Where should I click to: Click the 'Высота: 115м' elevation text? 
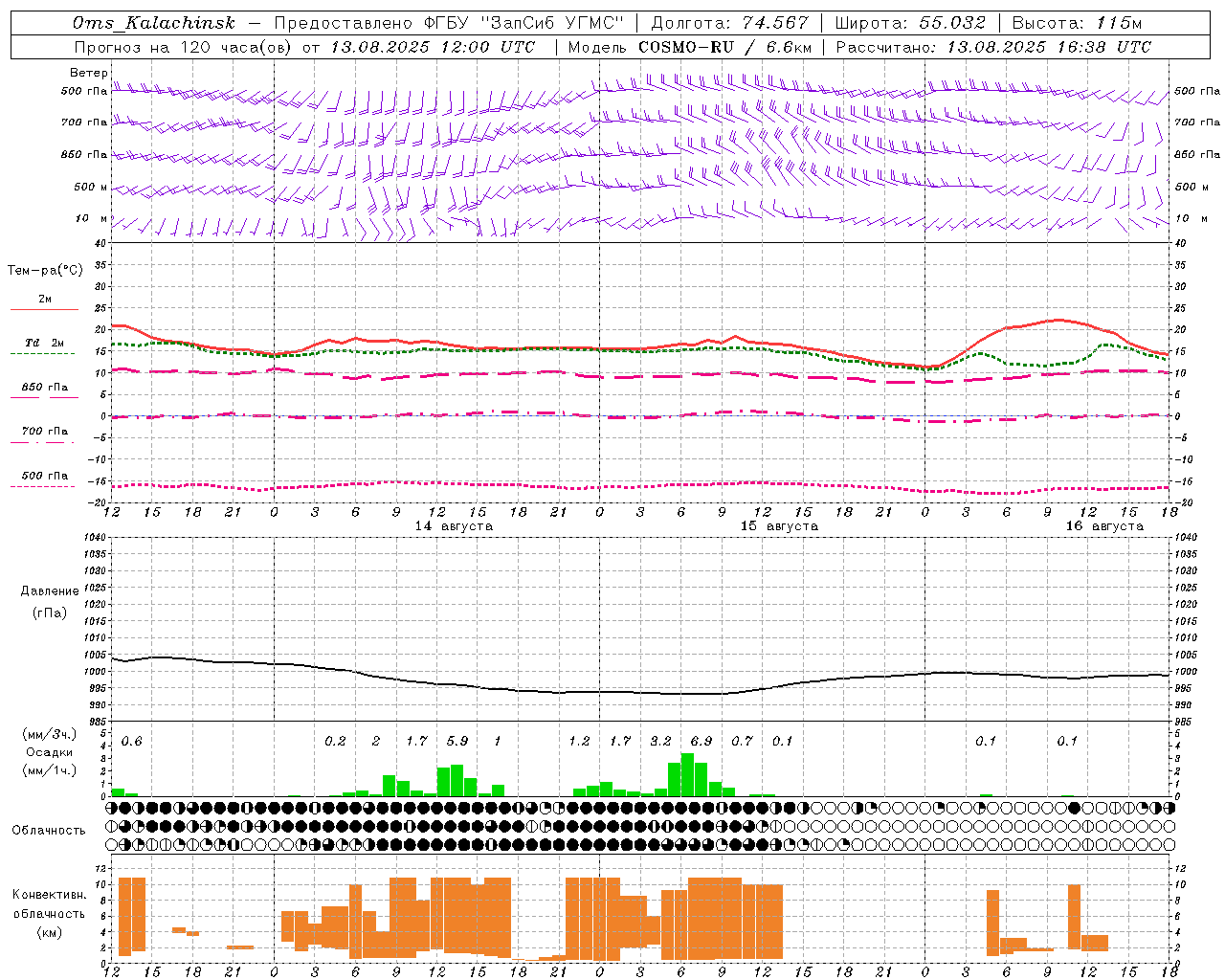click(x=1077, y=23)
